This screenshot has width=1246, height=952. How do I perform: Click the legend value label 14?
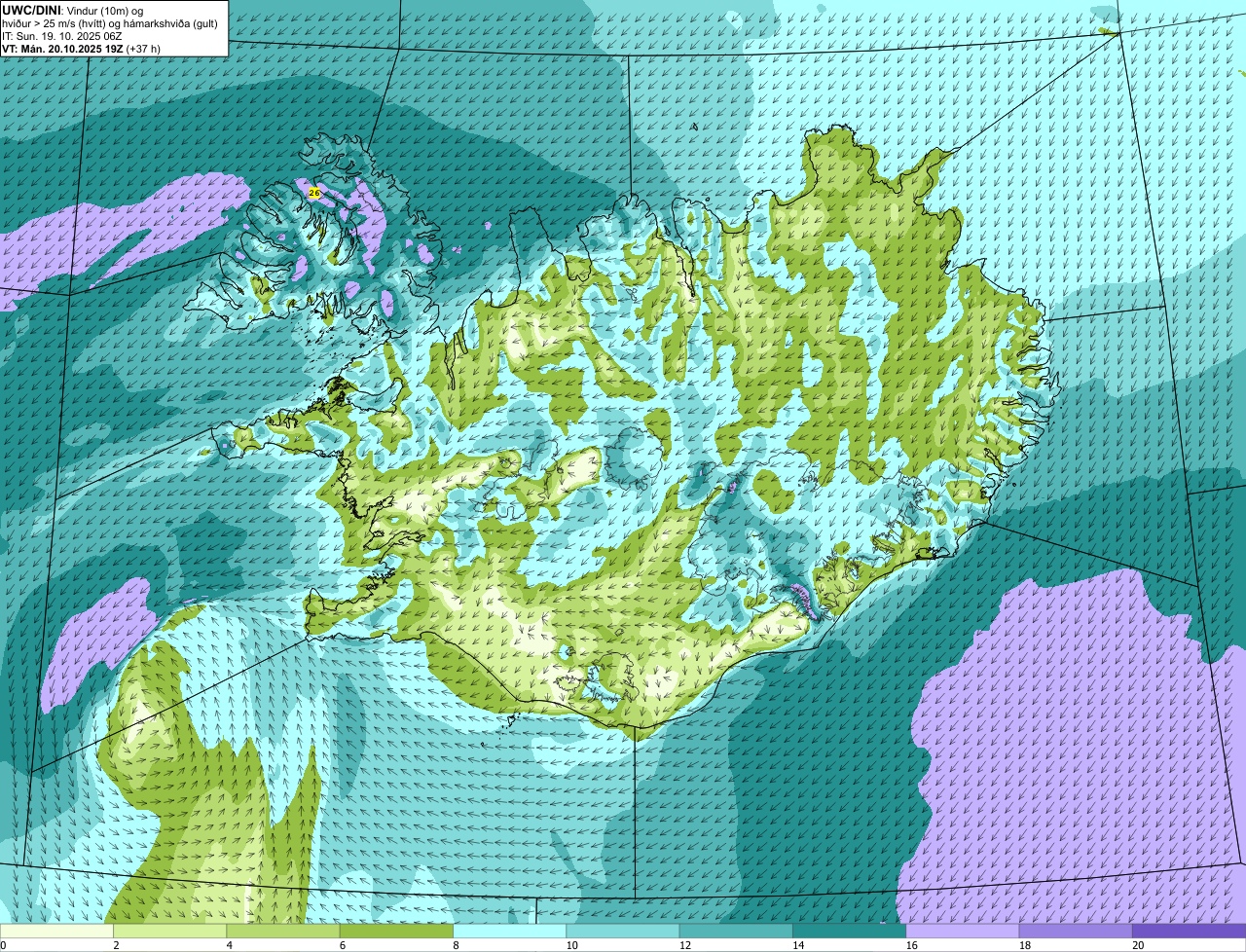click(x=797, y=945)
